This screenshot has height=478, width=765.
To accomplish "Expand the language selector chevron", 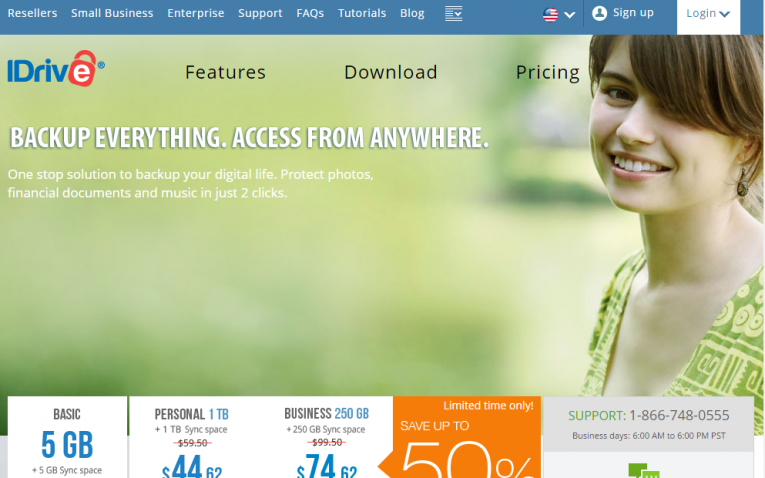I will 569,15.
